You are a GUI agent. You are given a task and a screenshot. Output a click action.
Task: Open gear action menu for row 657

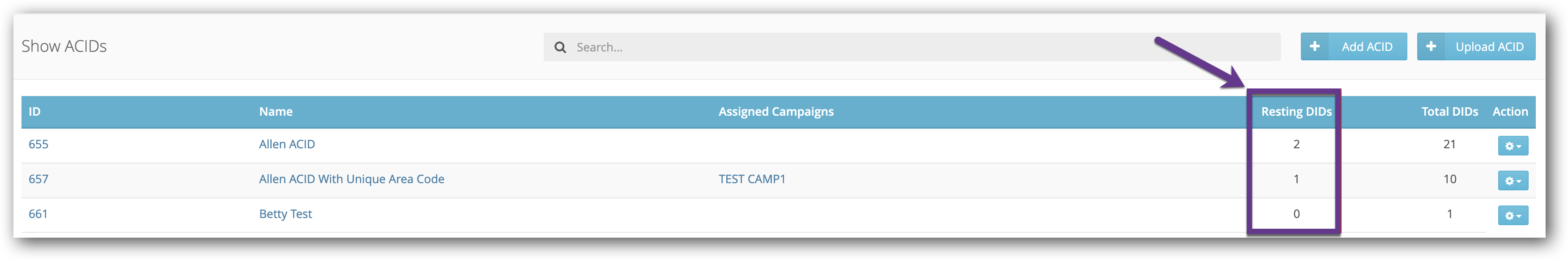tap(1513, 180)
